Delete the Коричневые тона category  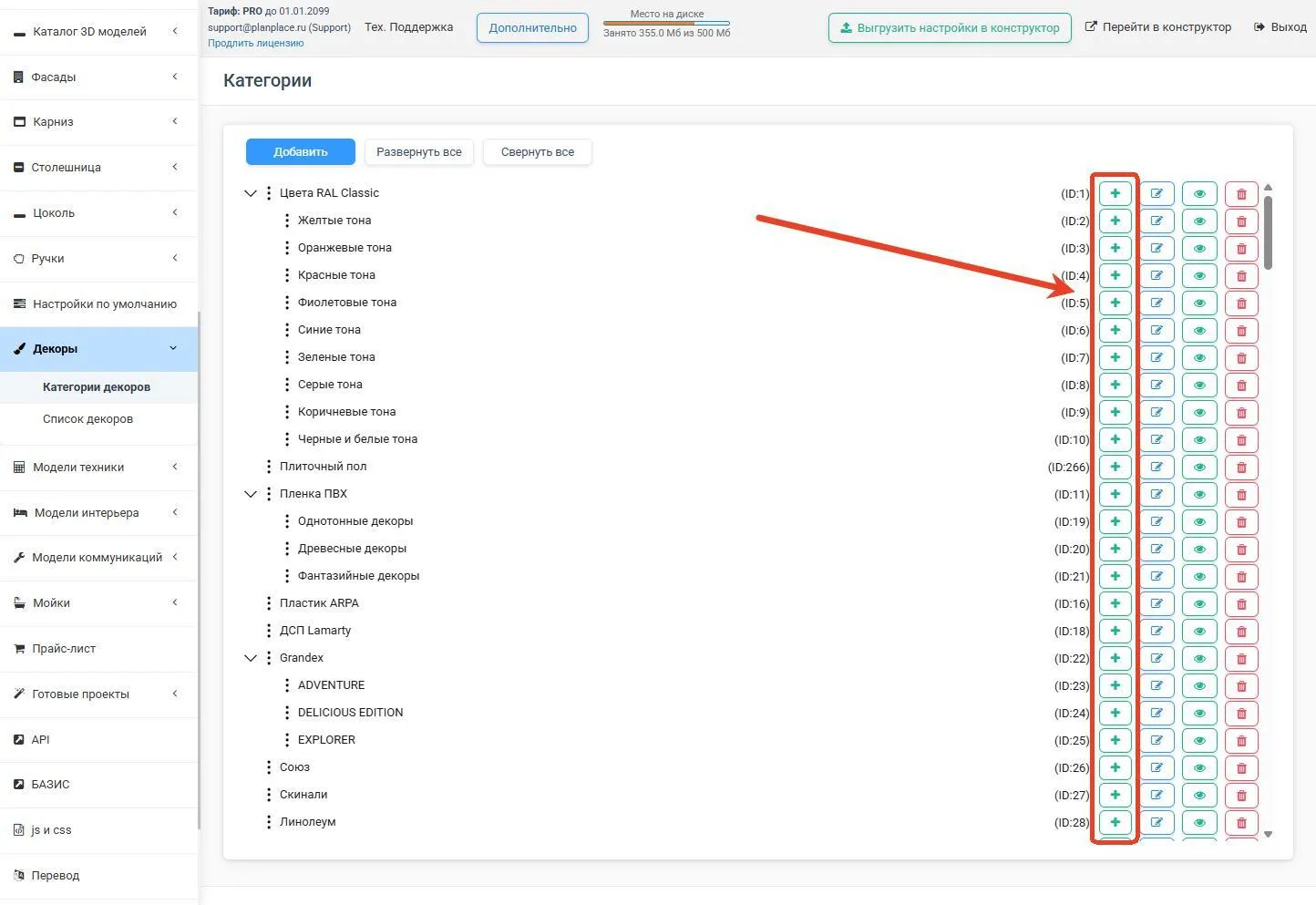(x=1241, y=412)
